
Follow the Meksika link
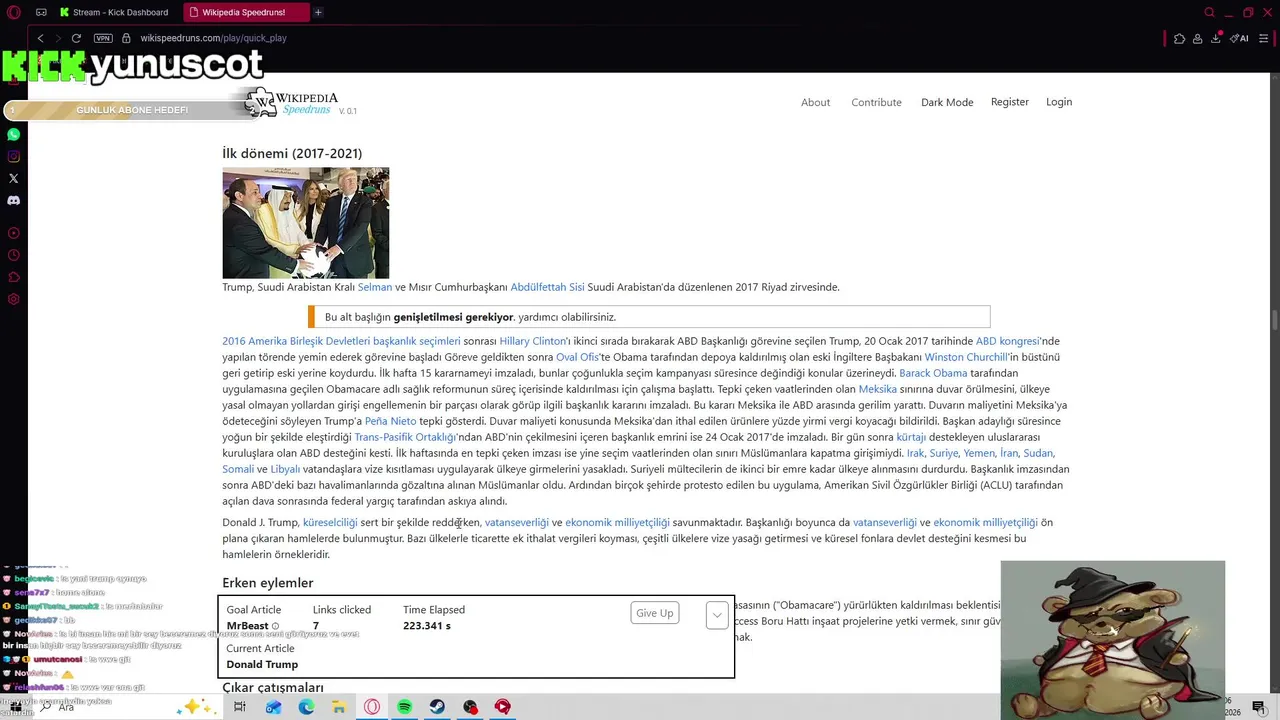click(877, 389)
